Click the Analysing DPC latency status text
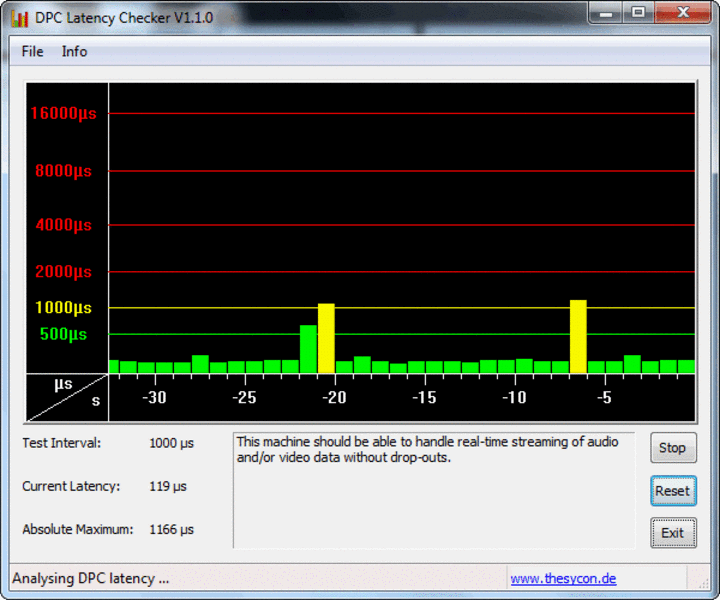720x600 pixels. pyautogui.click(x=90, y=578)
